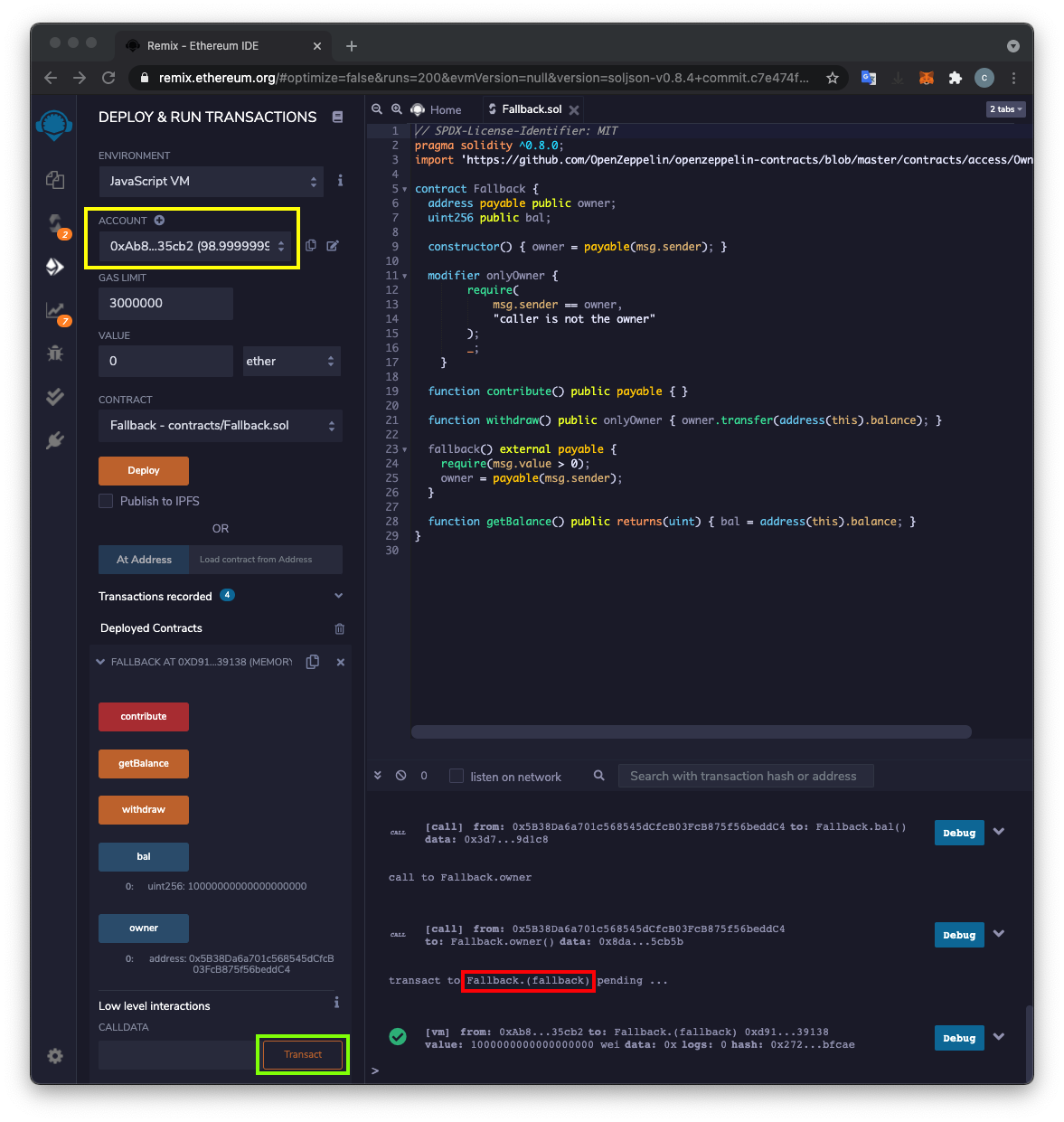This screenshot has height=1122, width=1064.
Task: Open the Solidity unit testing checkmark icon
Action: point(54,396)
